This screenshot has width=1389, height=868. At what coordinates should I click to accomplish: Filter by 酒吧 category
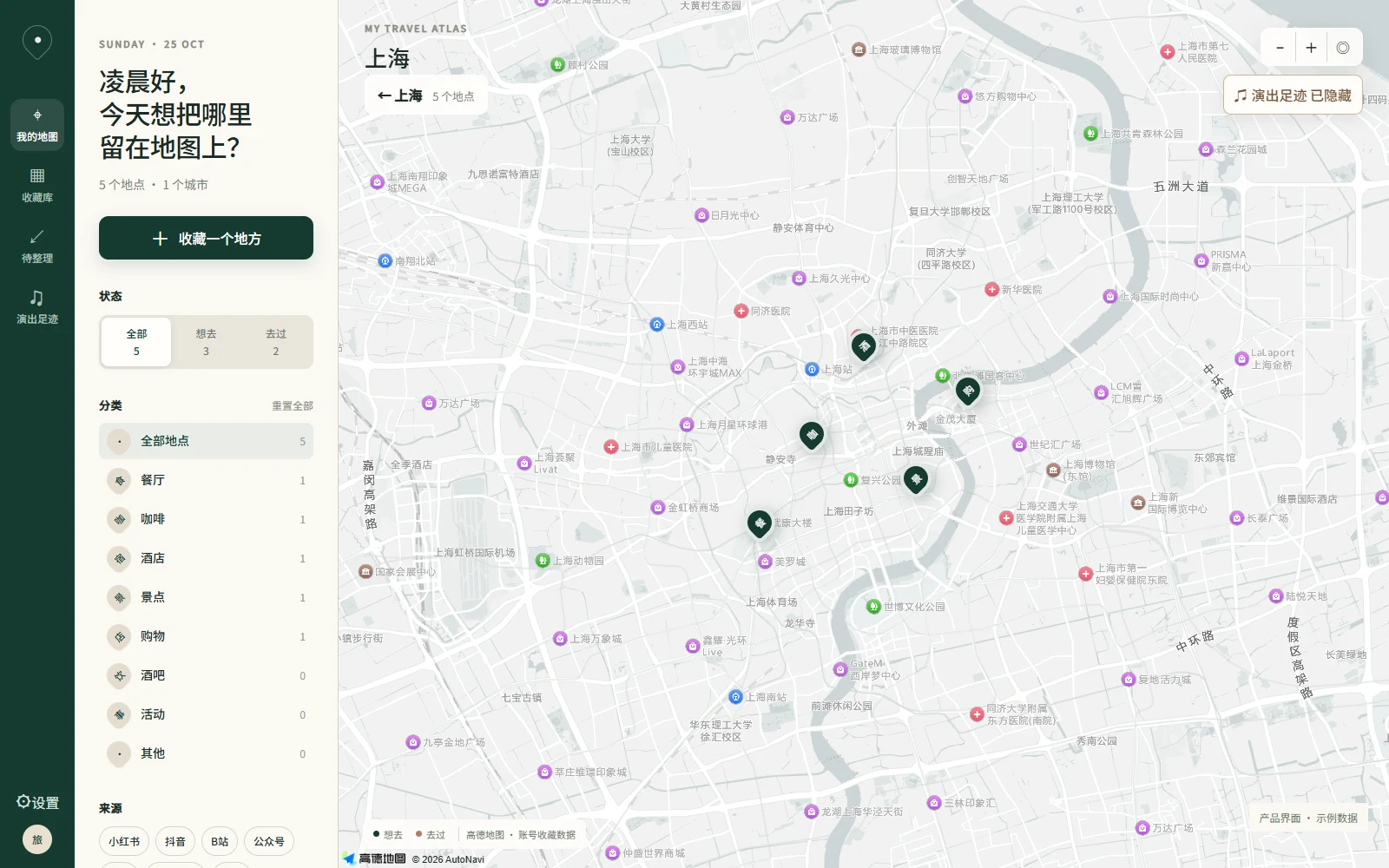206,675
